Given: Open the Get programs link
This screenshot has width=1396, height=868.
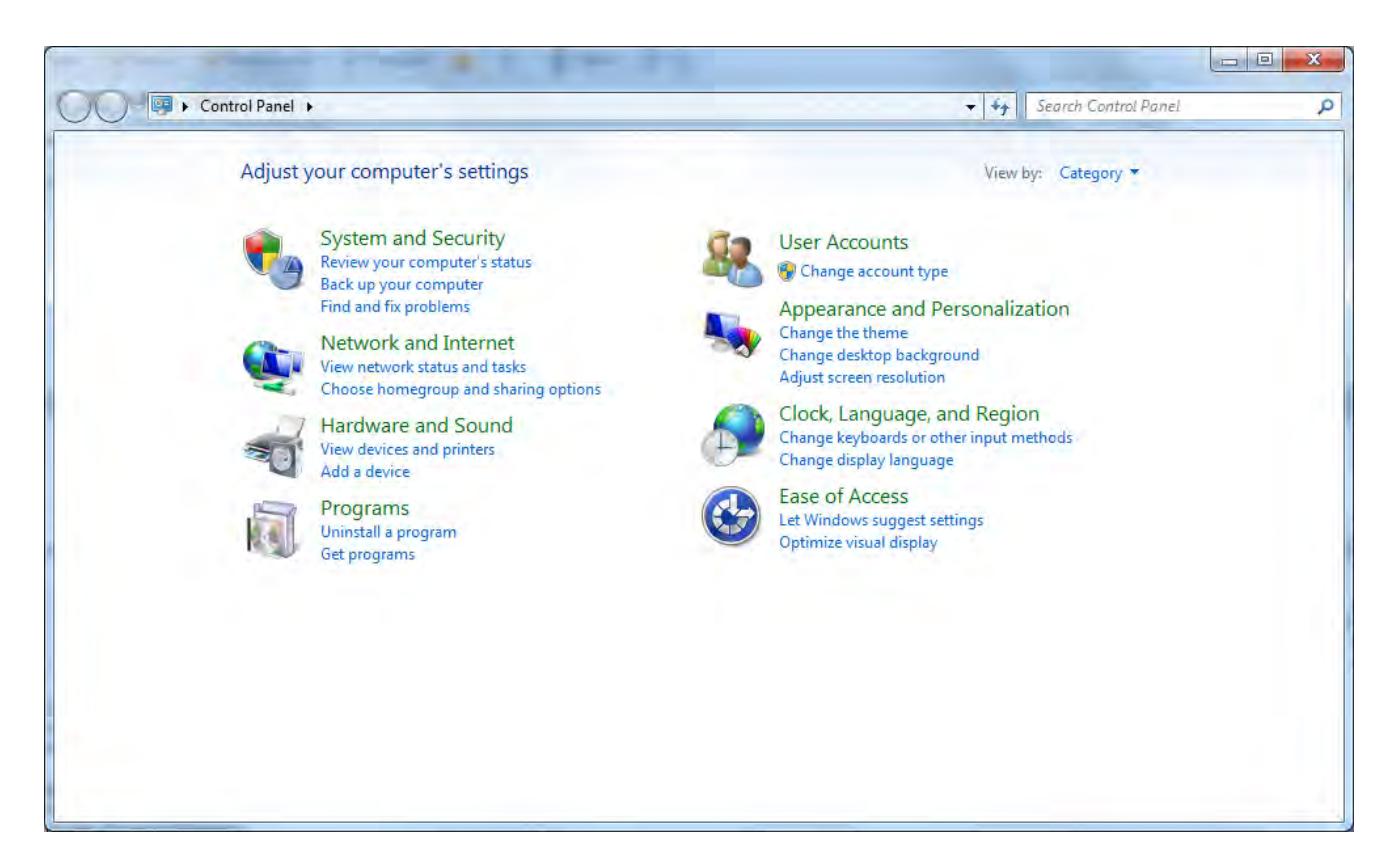Looking at the screenshot, I should (x=367, y=554).
